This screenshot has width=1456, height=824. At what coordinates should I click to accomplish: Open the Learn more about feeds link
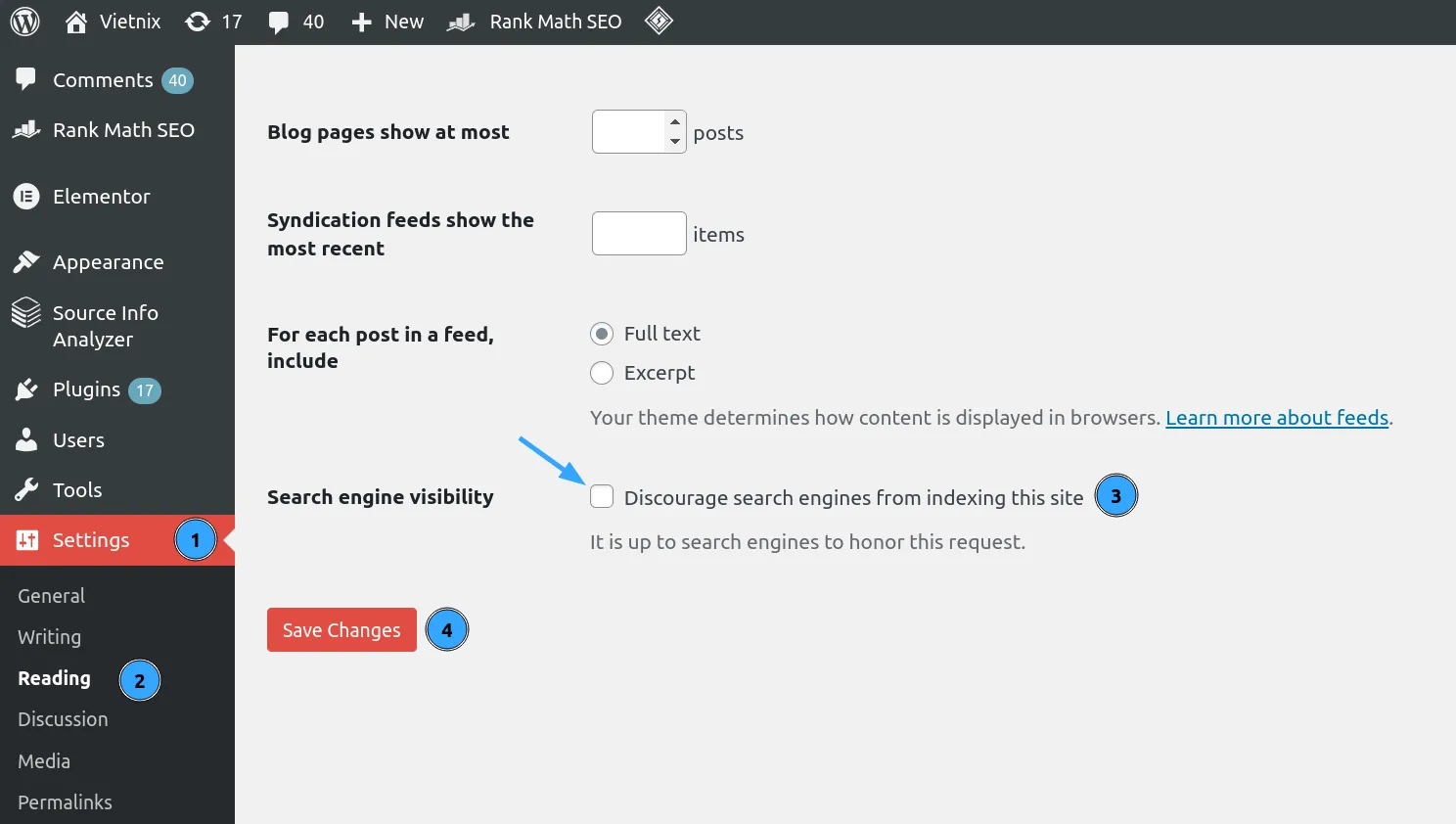(x=1277, y=417)
